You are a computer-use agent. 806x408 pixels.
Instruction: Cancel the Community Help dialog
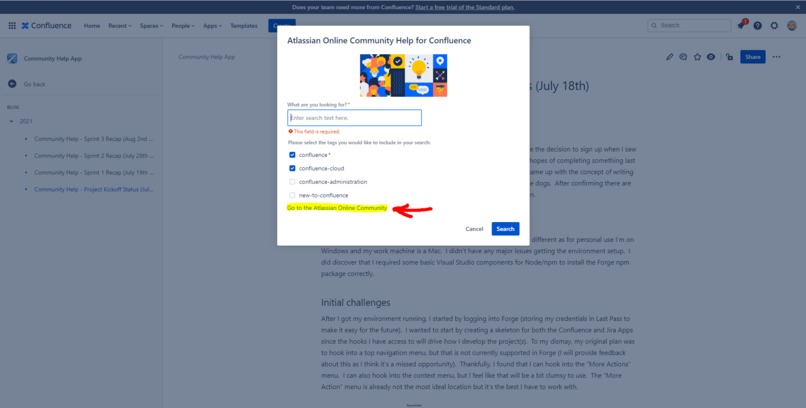click(x=474, y=229)
